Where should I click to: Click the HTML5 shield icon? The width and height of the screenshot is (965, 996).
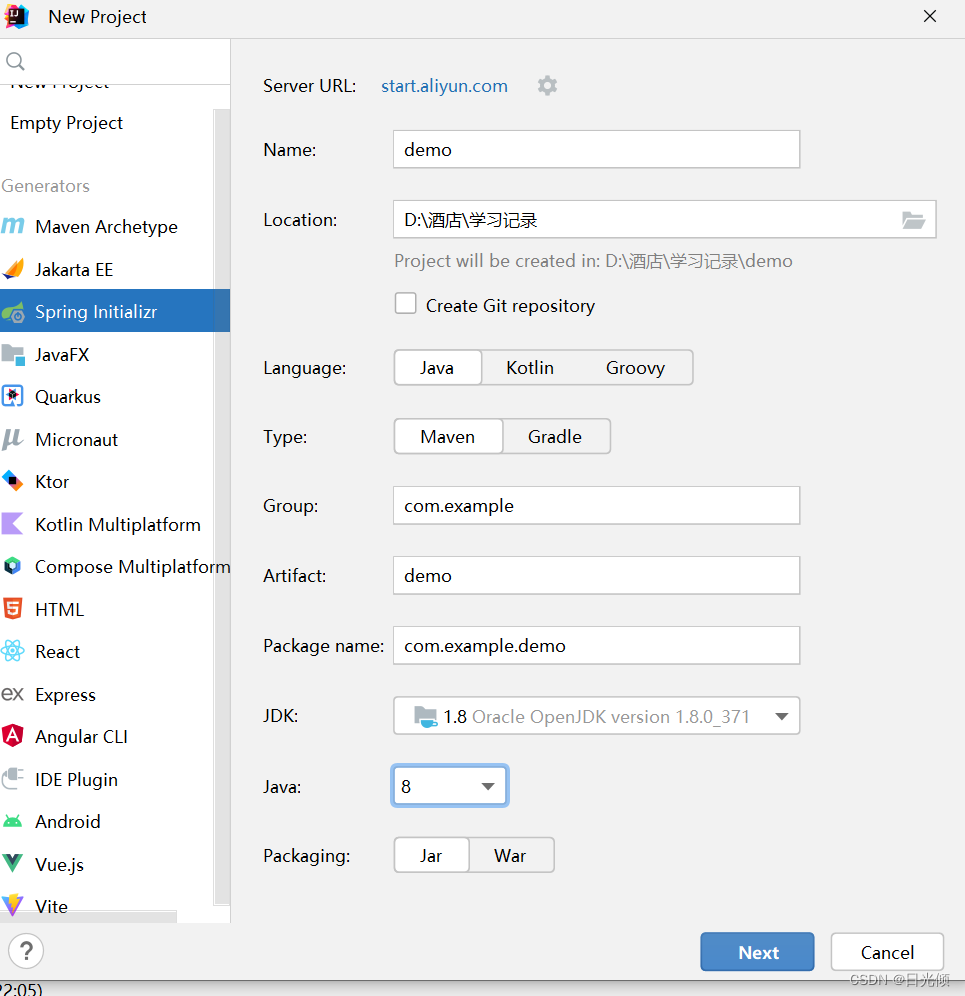tap(13, 609)
